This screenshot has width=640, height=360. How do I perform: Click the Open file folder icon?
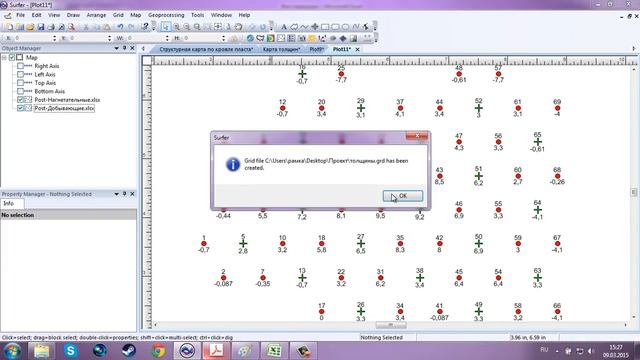tap(30, 27)
